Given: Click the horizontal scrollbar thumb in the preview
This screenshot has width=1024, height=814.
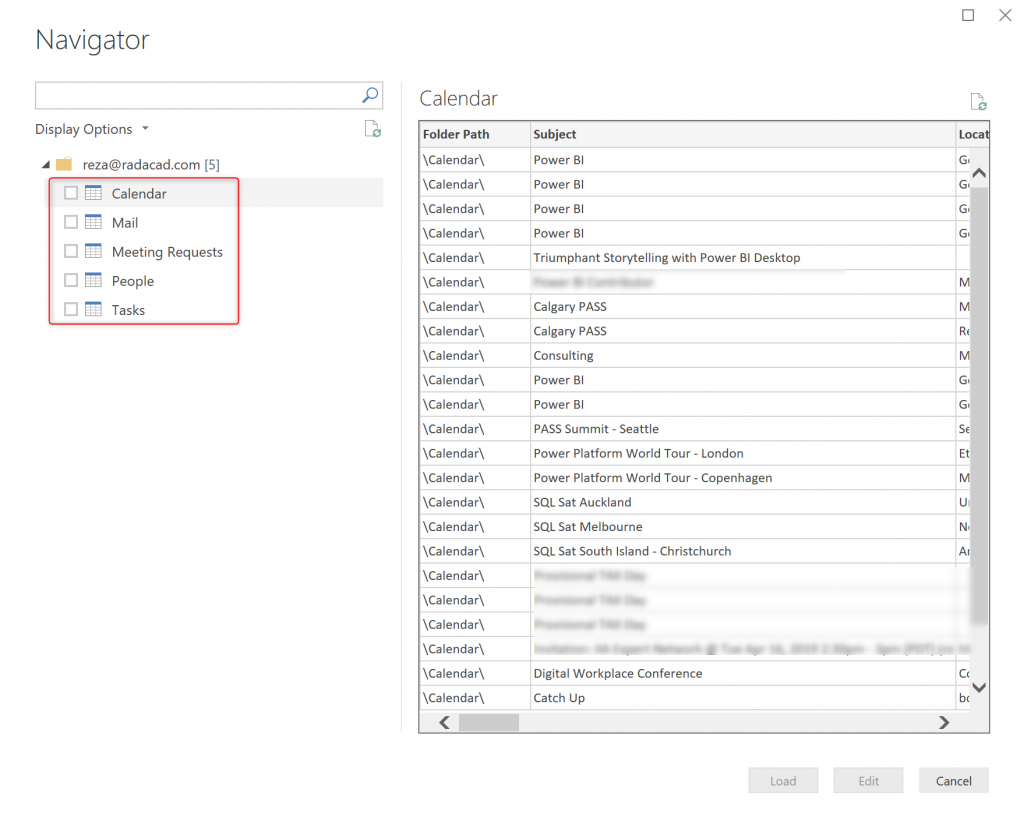Looking at the screenshot, I should click(488, 722).
